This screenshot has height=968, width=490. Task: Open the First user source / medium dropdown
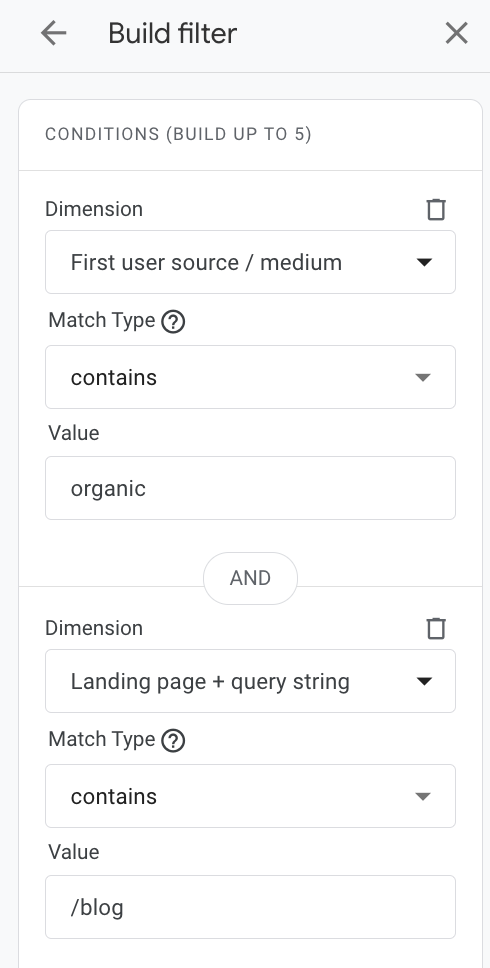point(251,262)
